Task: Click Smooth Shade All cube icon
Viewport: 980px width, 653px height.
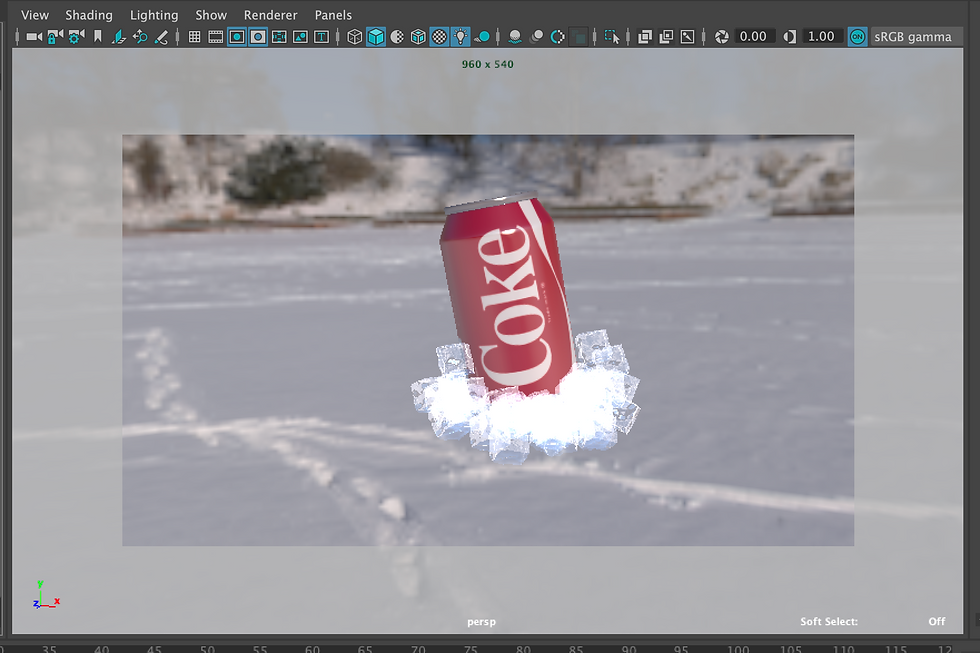Action: coord(376,37)
